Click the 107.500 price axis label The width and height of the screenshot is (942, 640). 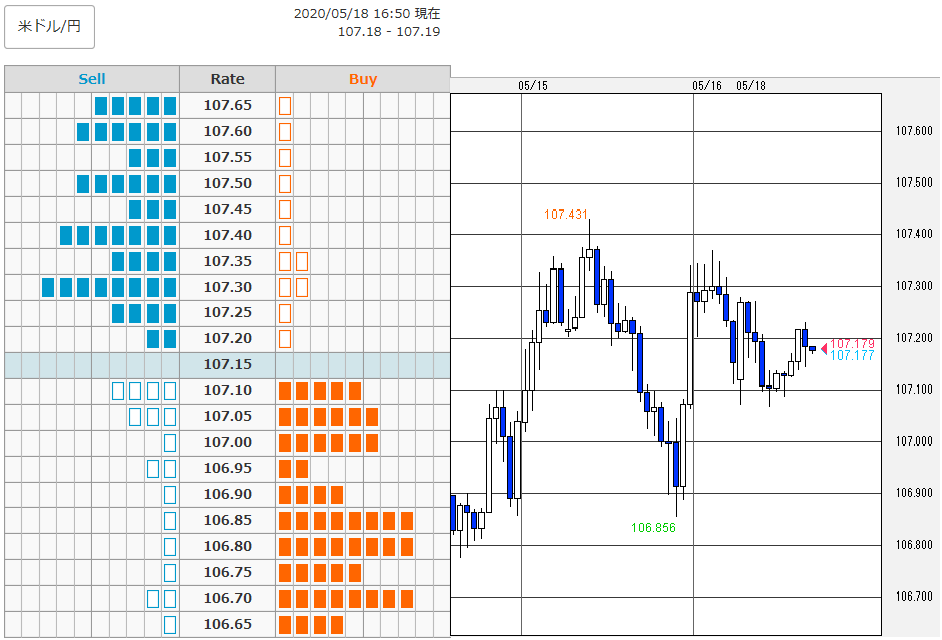click(914, 183)
